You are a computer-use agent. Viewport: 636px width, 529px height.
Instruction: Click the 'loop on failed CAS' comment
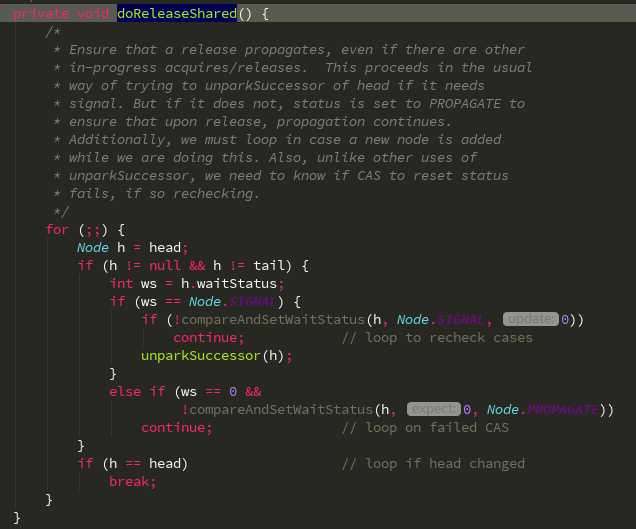pos(425,428)
